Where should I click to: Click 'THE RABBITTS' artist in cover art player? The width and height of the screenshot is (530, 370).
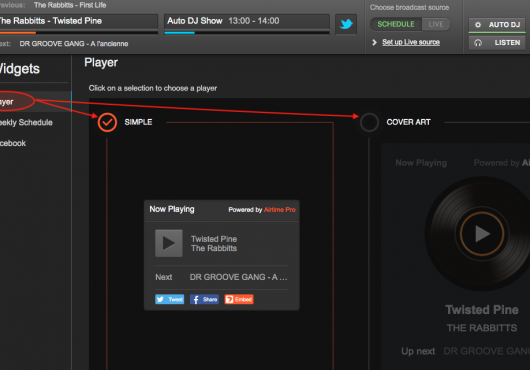482,328
